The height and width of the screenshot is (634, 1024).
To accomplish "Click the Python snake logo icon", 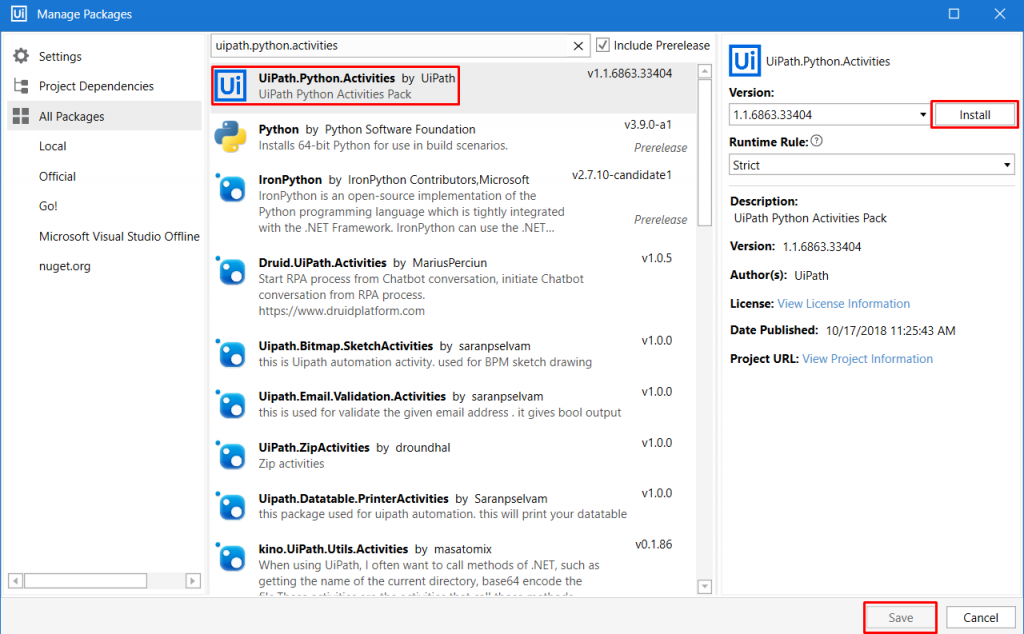I will coord(231,136).
